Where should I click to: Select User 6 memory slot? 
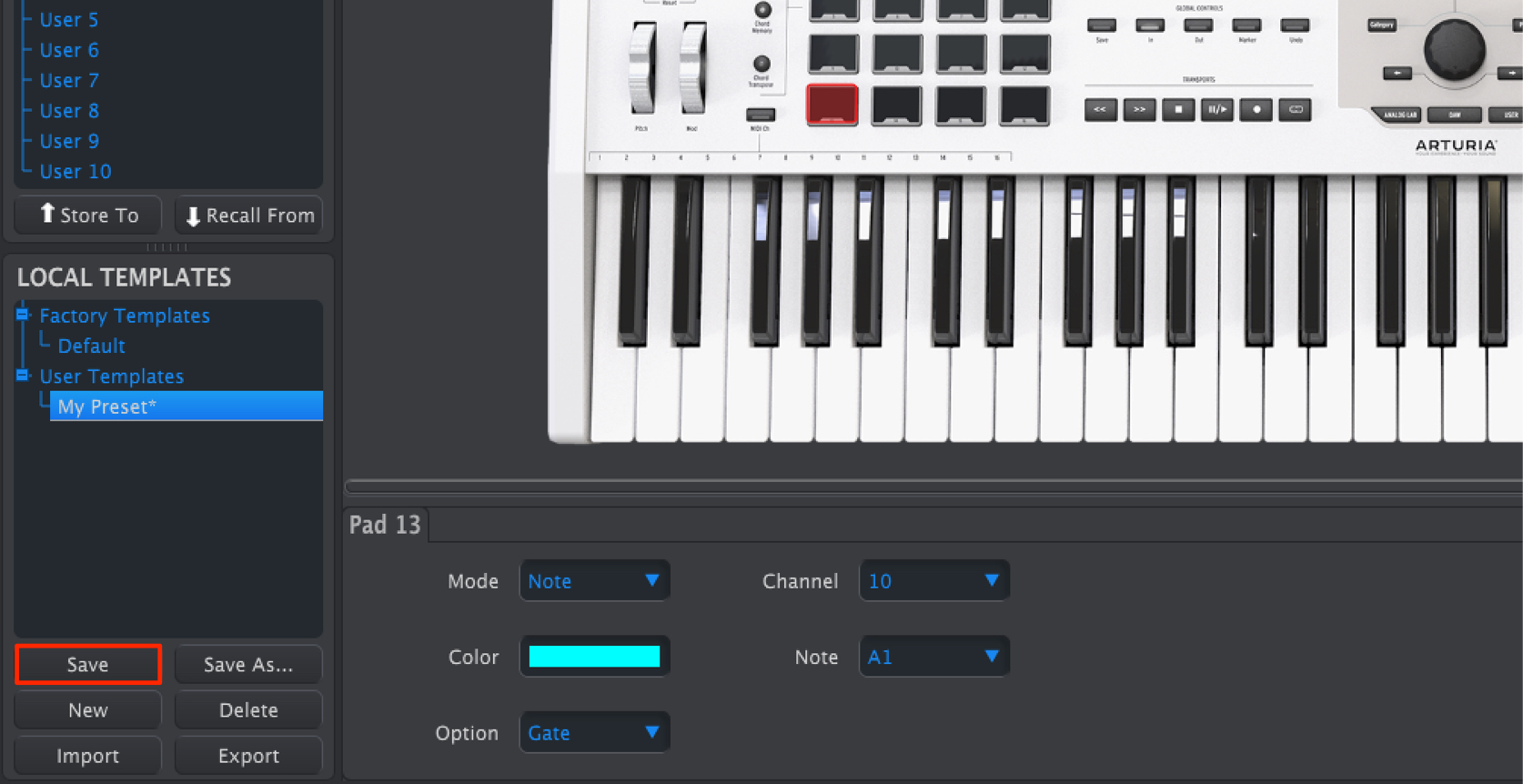pos(68,50)
